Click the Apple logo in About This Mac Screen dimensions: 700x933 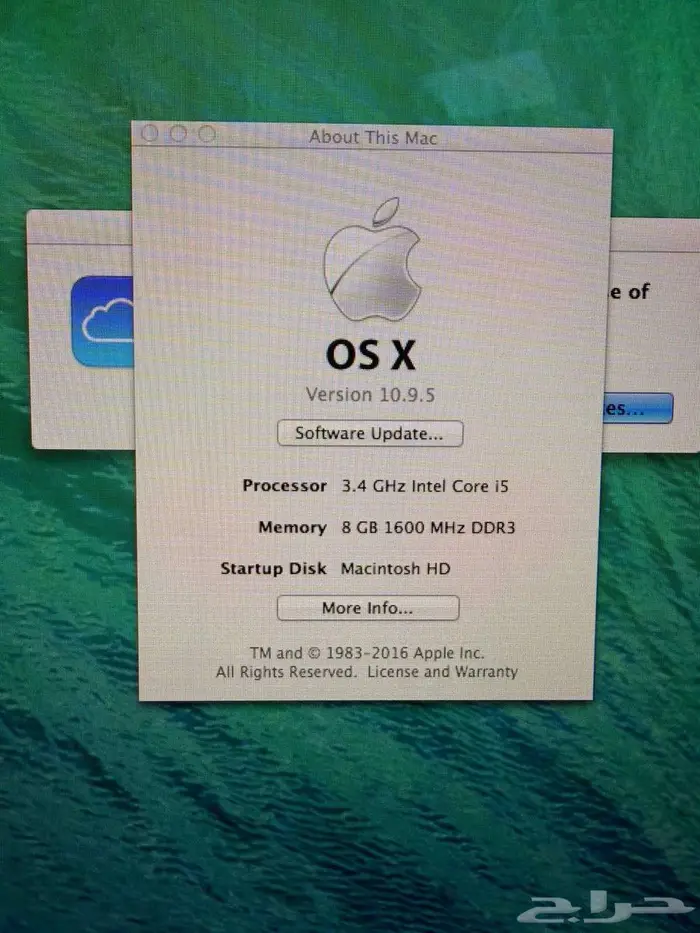pos(371,260)
